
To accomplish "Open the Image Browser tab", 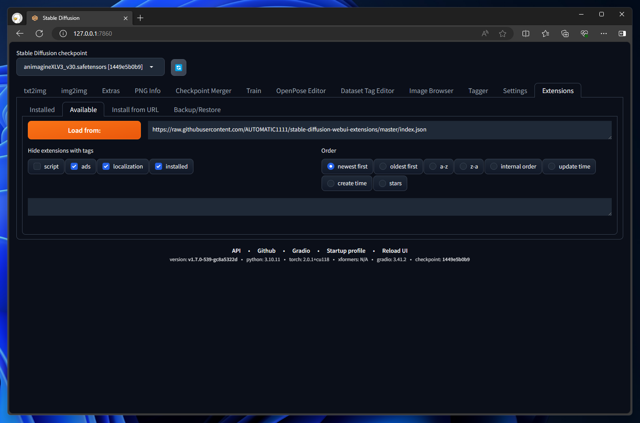I will (x=431, y=91).
